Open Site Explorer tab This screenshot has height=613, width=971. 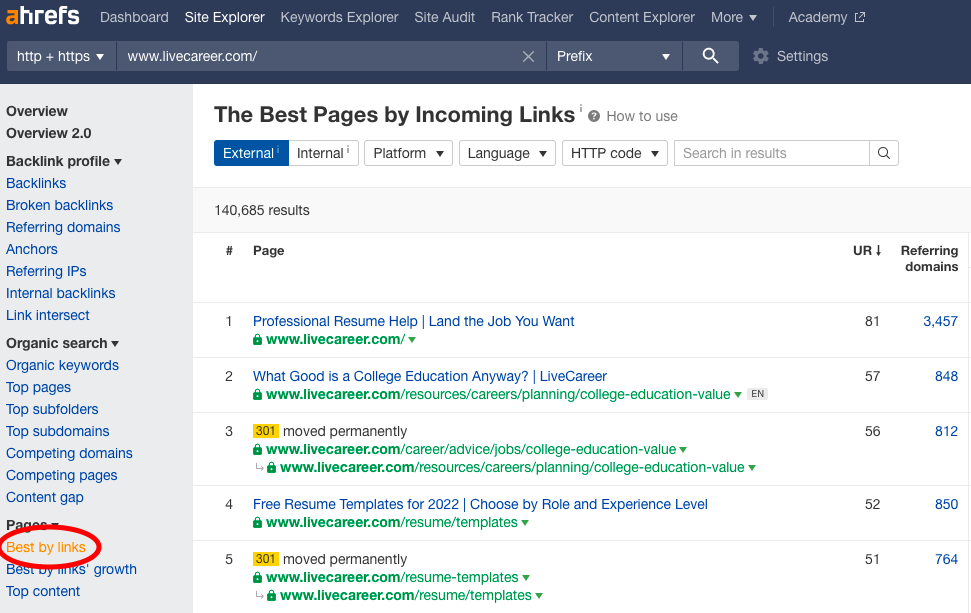[224, 17]
